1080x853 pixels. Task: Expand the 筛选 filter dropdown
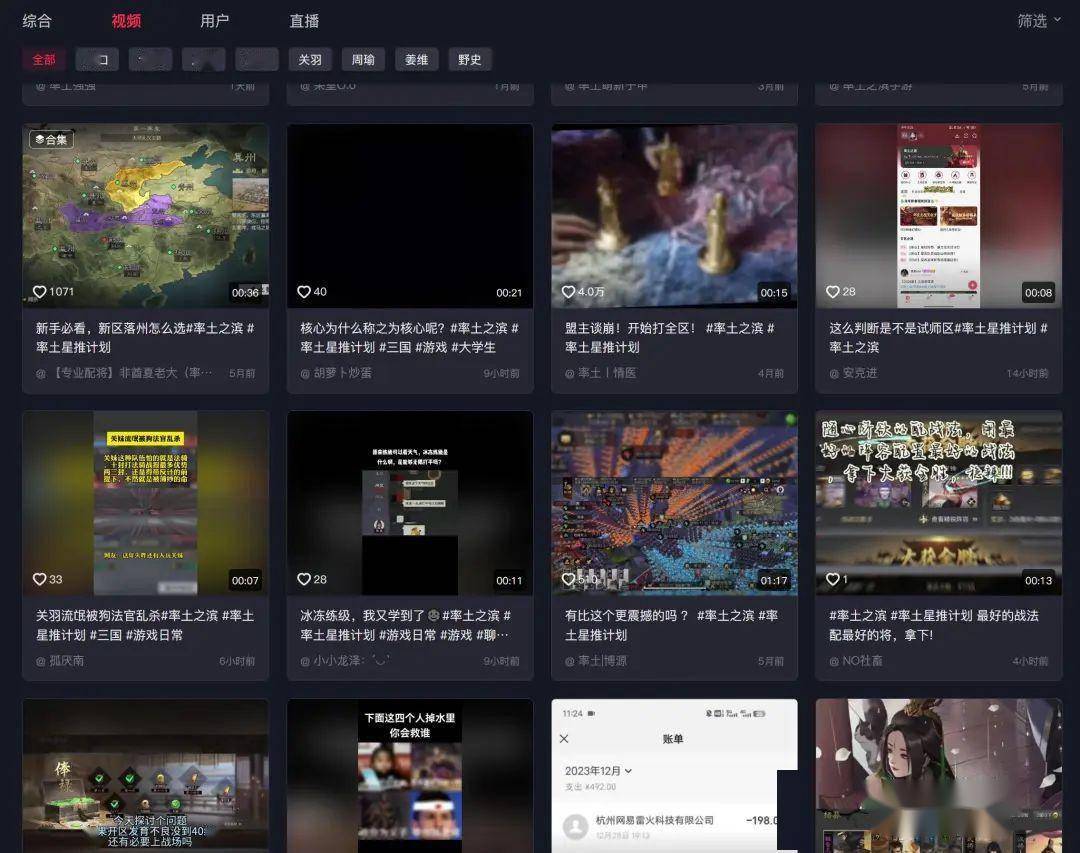click(x=1039, y=21)
